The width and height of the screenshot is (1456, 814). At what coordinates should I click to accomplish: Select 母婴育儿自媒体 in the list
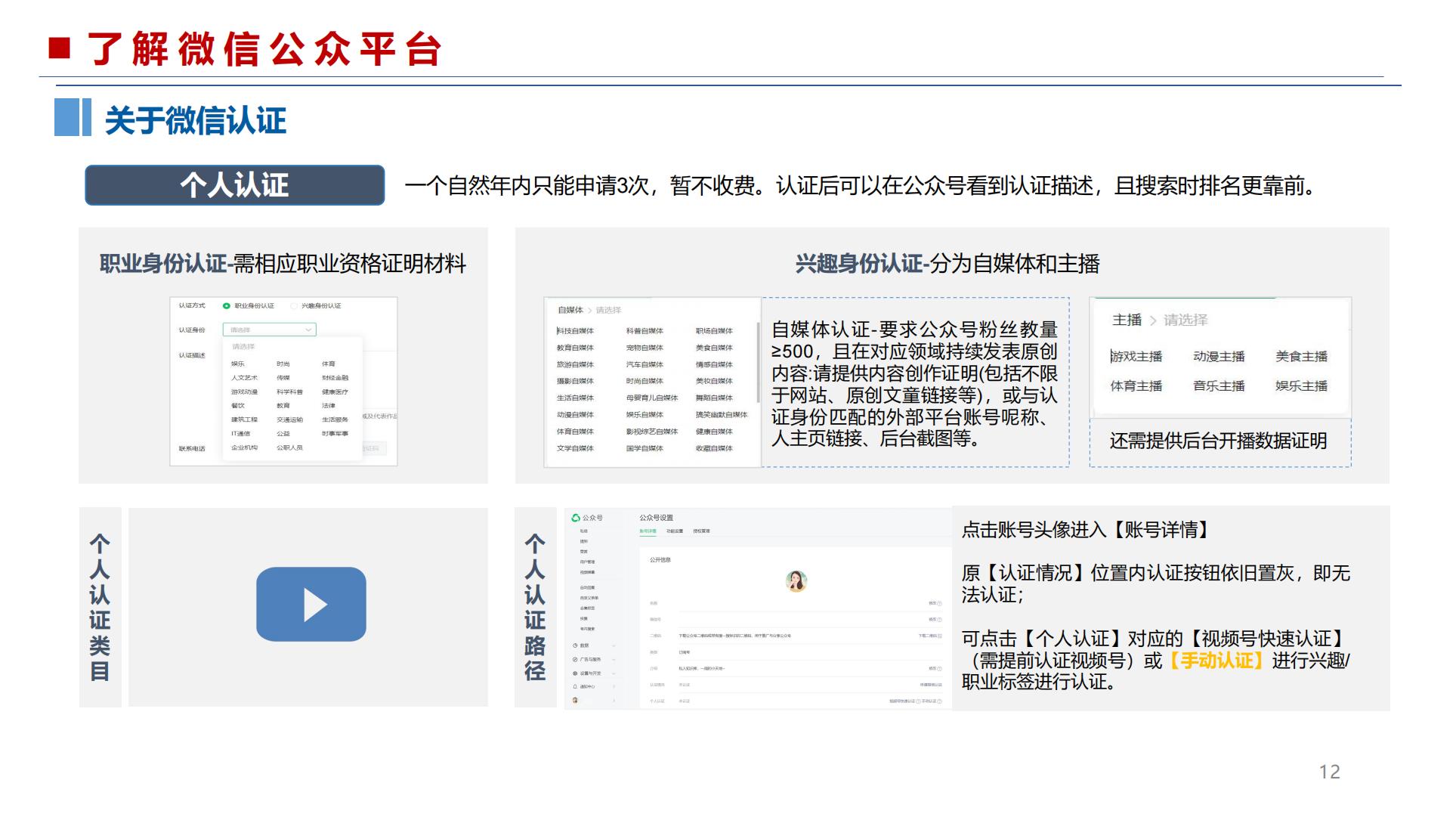point(652,398)
